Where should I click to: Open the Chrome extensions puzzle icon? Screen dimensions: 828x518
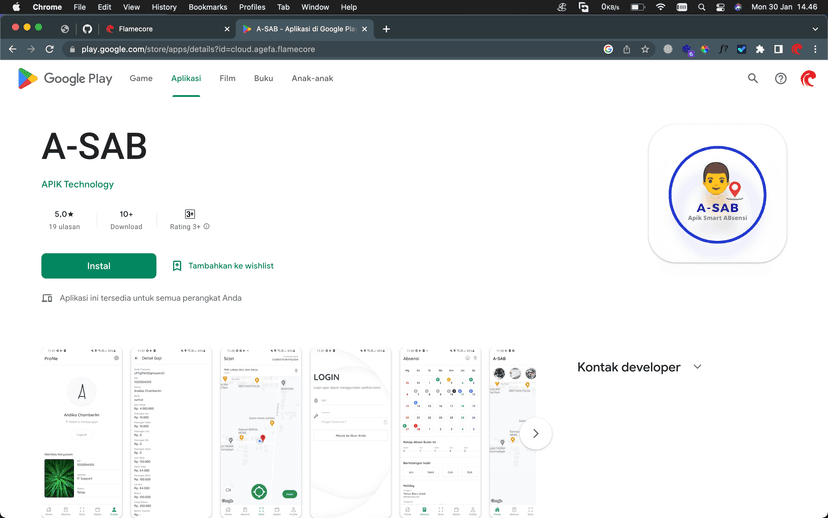pyautogui.click(x=760, y=49)
